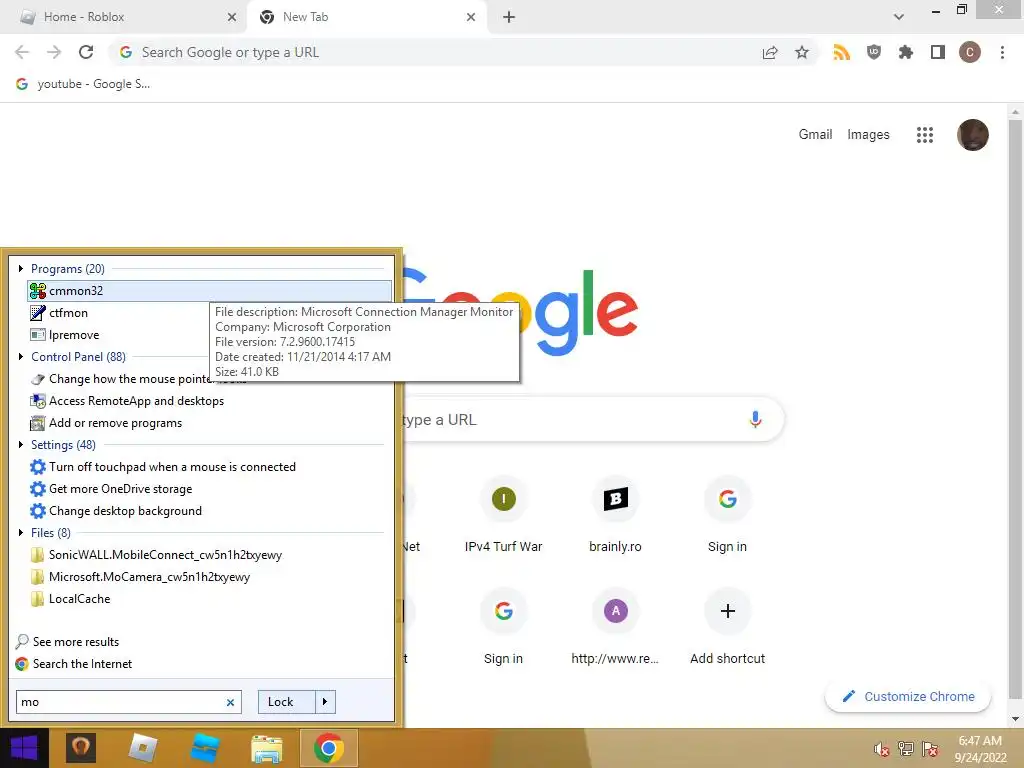Open LocalCache folder
1024x768 pixels.
pyautogui.click(x=71, y=599)
